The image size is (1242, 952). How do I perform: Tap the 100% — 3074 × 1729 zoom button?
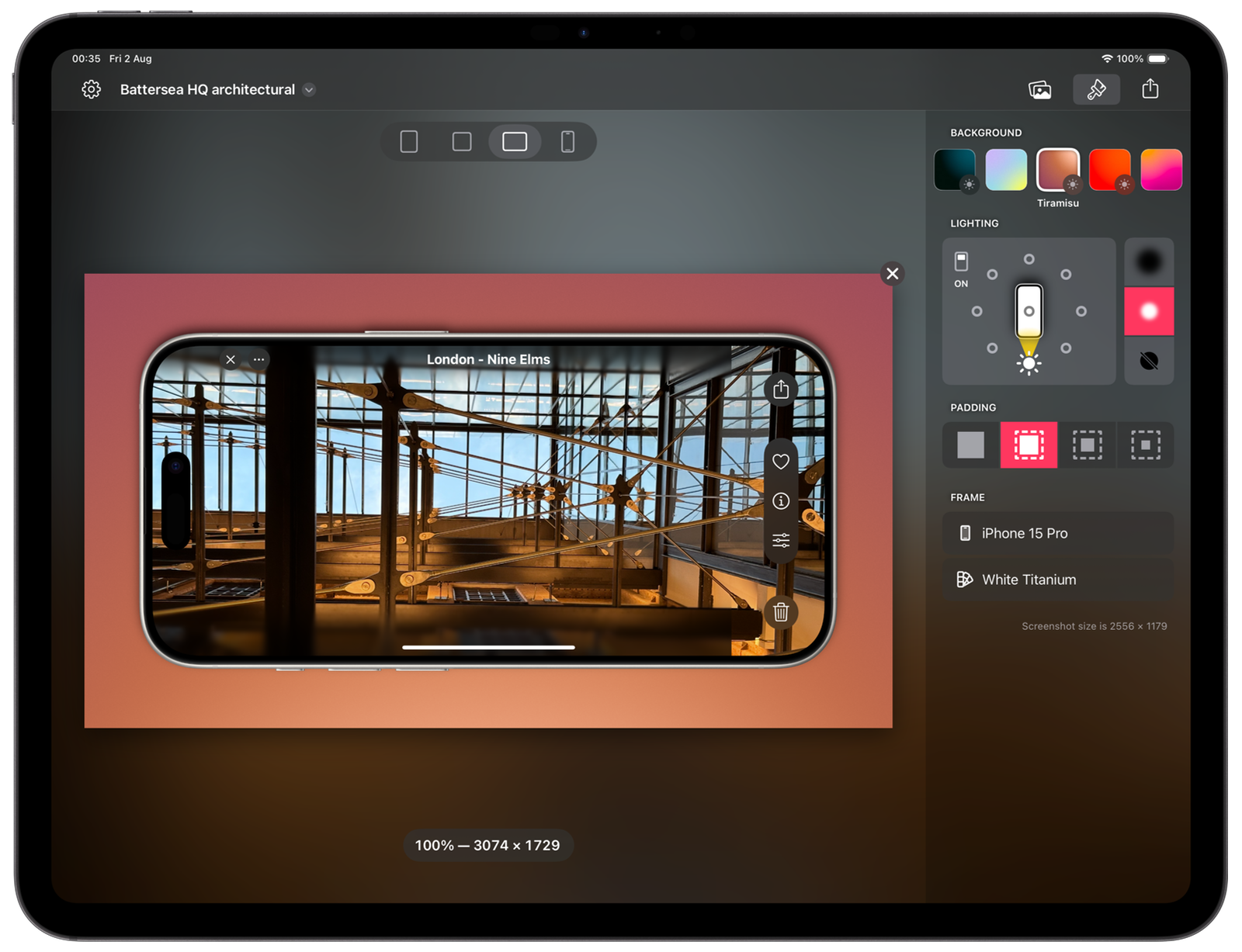(x=488, y=845)
